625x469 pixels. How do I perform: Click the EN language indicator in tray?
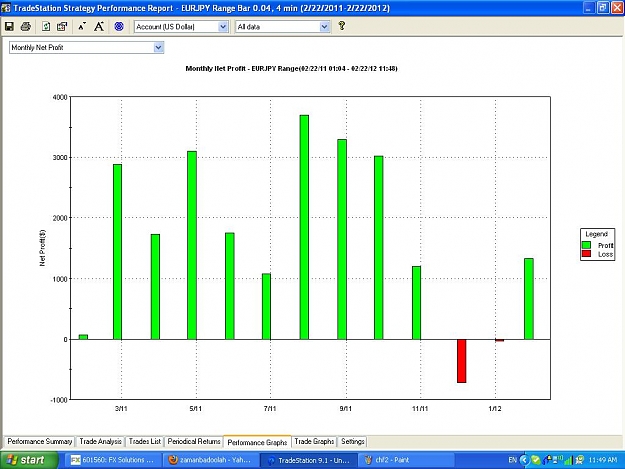point(513,460)
